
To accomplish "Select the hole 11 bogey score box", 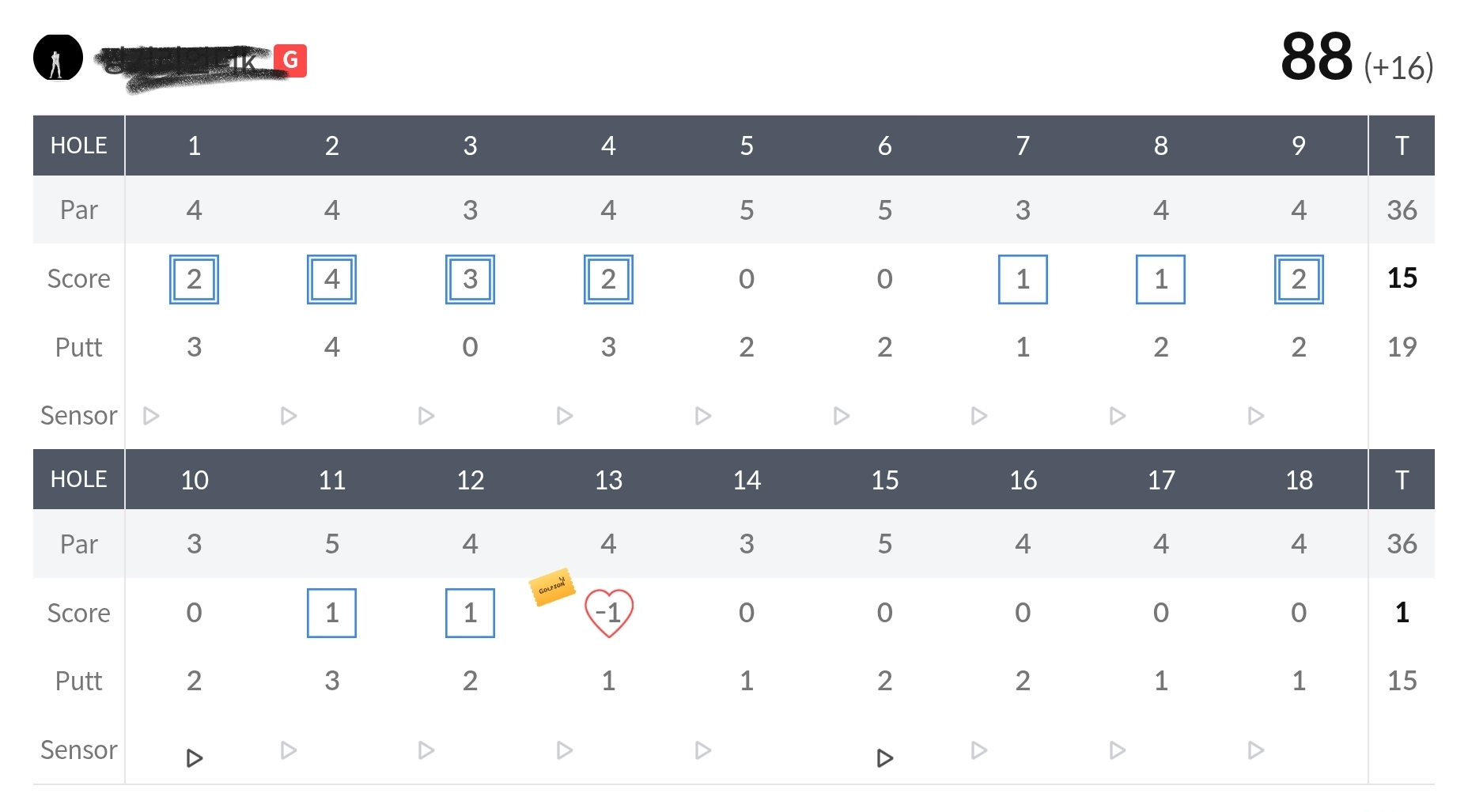I will (x=332, y=613).
